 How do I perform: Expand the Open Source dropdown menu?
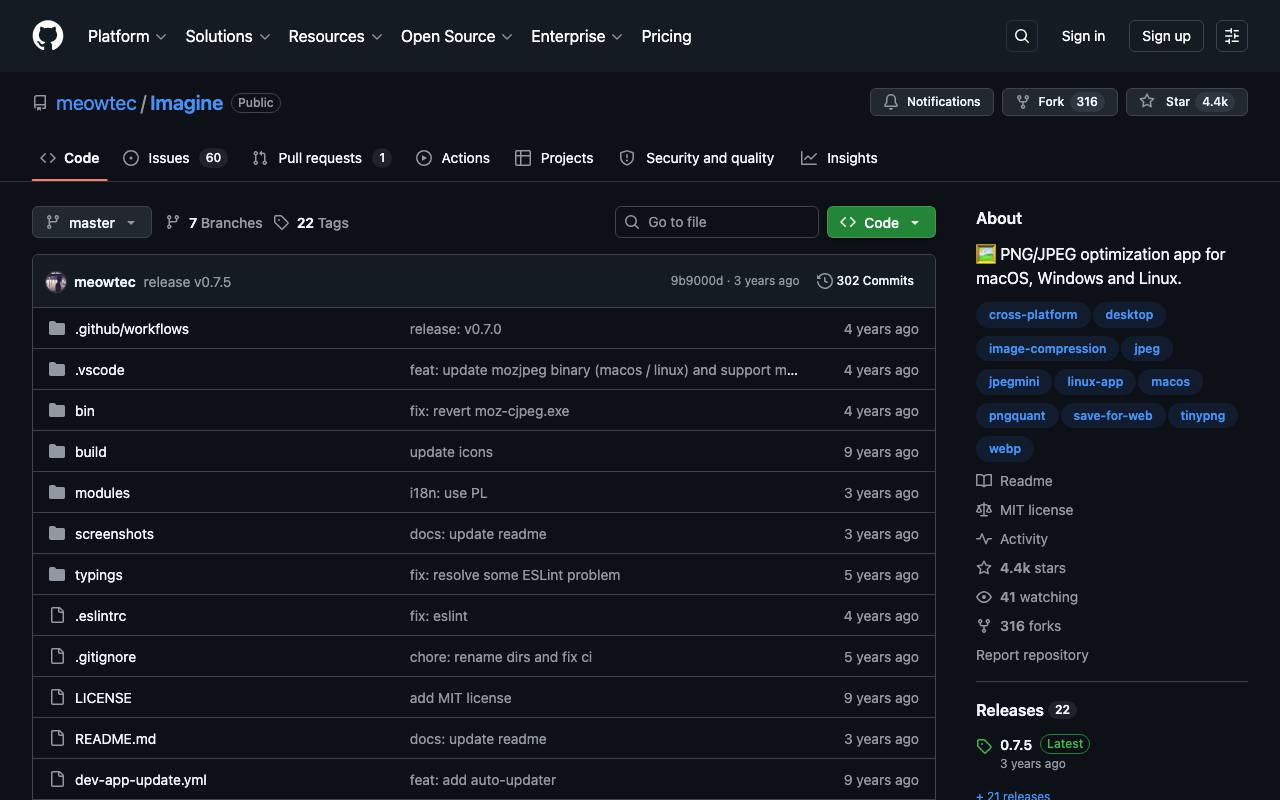(457, 36)
